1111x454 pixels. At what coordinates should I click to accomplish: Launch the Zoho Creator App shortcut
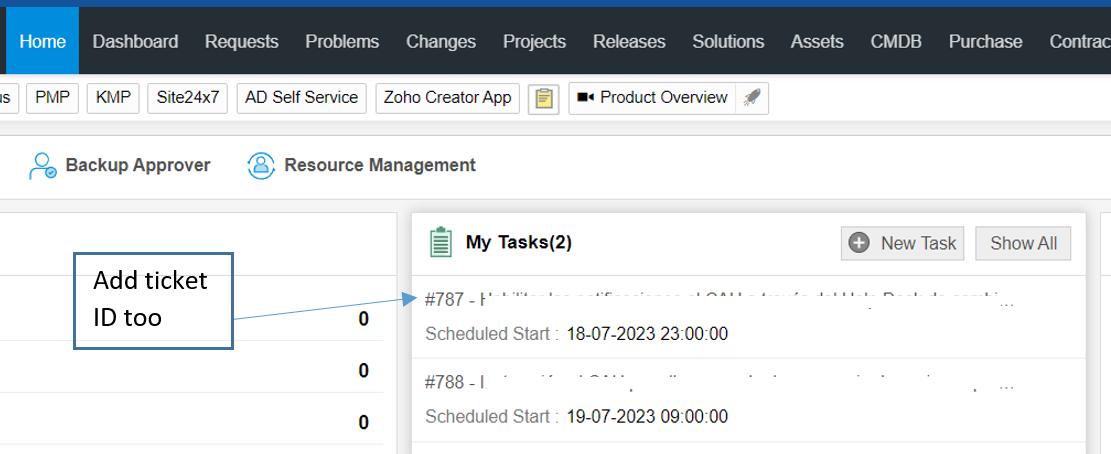click(448, 98)
